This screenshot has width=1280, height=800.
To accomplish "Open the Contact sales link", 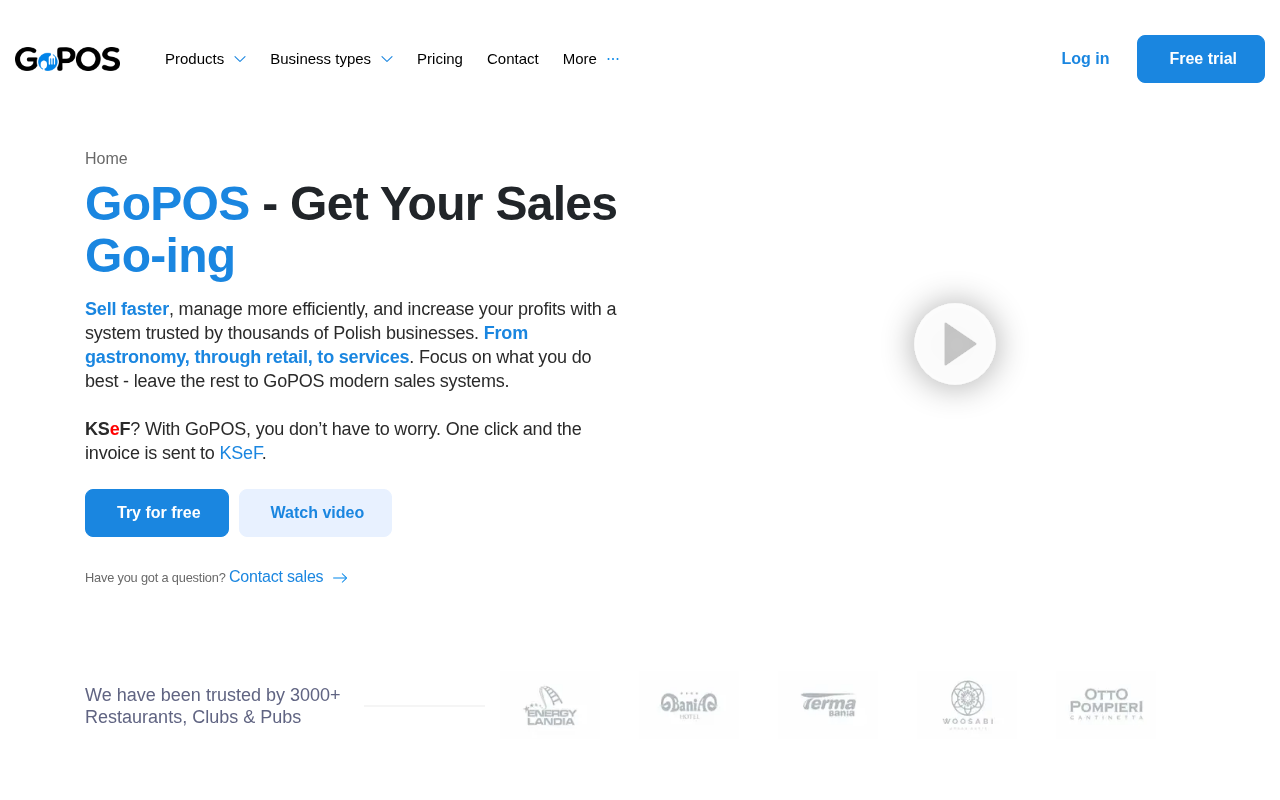I will click(x=276, y=577).
